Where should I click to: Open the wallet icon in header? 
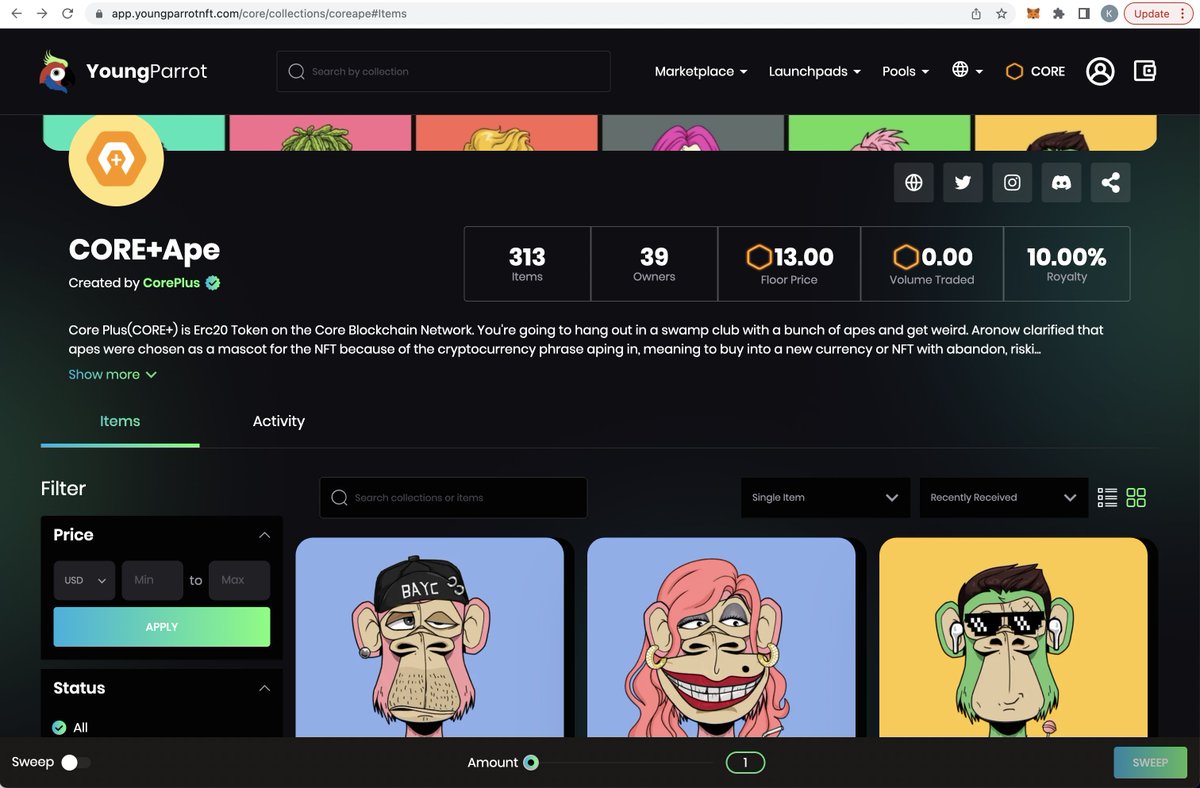click(x=1145, y=71)
